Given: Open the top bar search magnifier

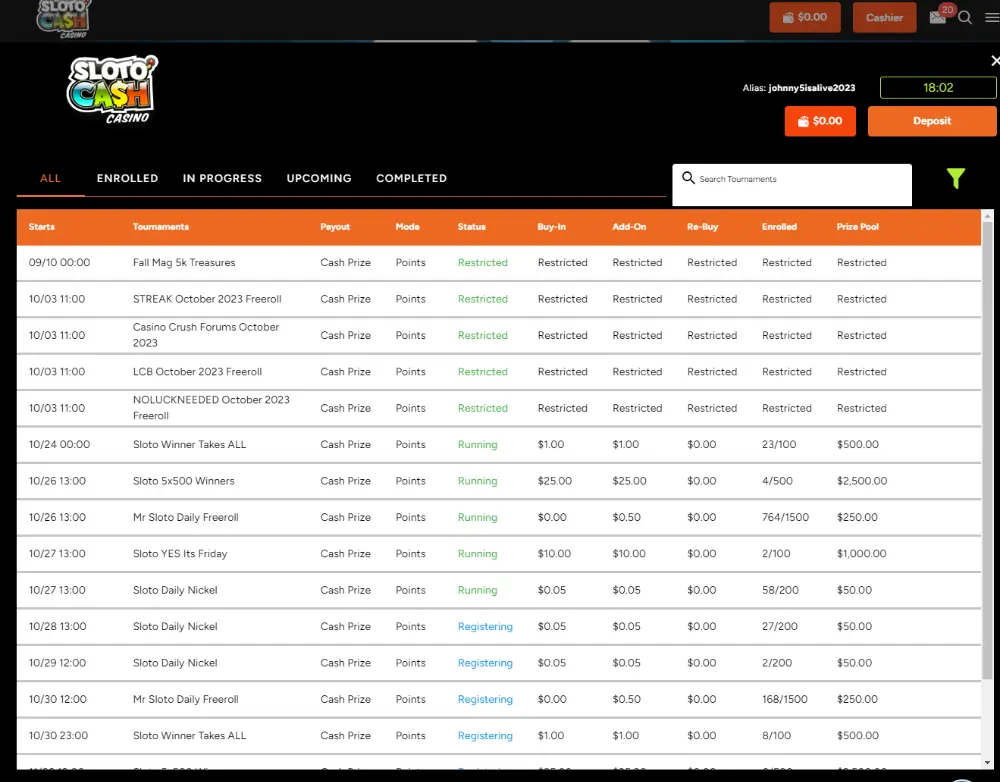Looking at the screenshot, I should tap(965, 18).
